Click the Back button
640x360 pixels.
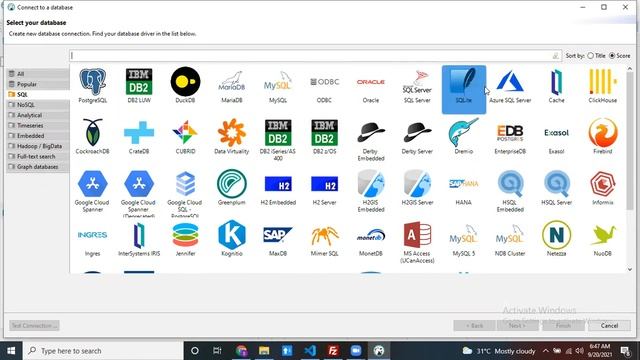pos(474,325)
